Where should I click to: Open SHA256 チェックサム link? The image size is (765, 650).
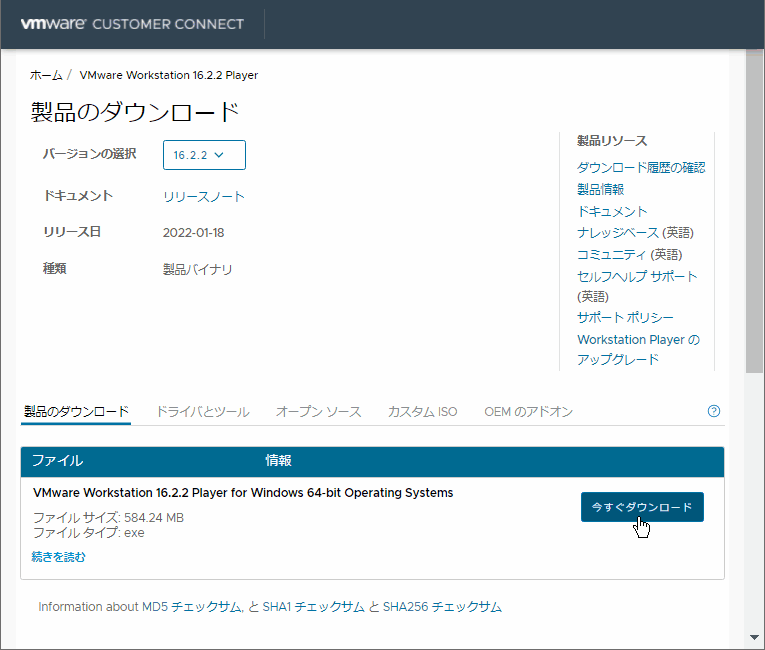pos(442,607)
